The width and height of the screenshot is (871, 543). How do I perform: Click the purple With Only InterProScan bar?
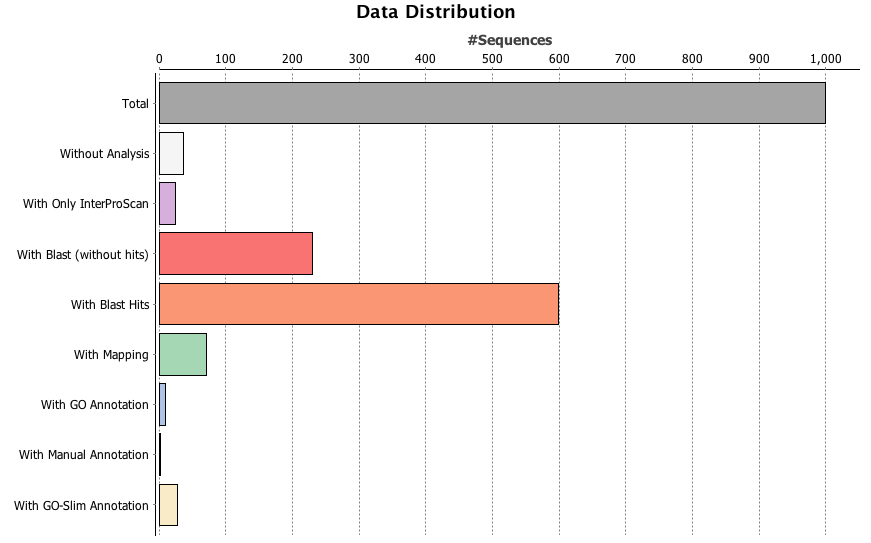click(167, 204)
